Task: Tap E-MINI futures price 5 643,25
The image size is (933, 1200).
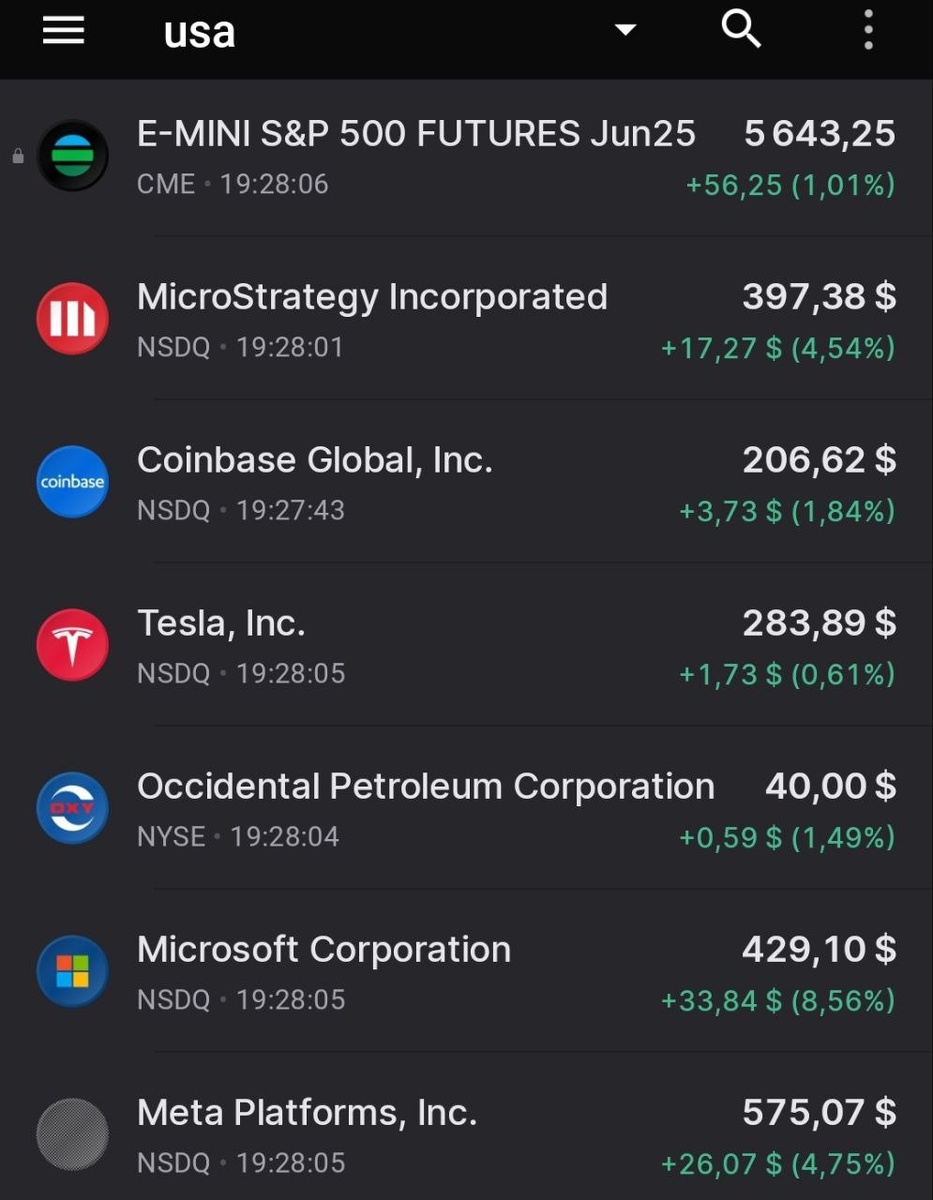Action: (x=819, y=134)
